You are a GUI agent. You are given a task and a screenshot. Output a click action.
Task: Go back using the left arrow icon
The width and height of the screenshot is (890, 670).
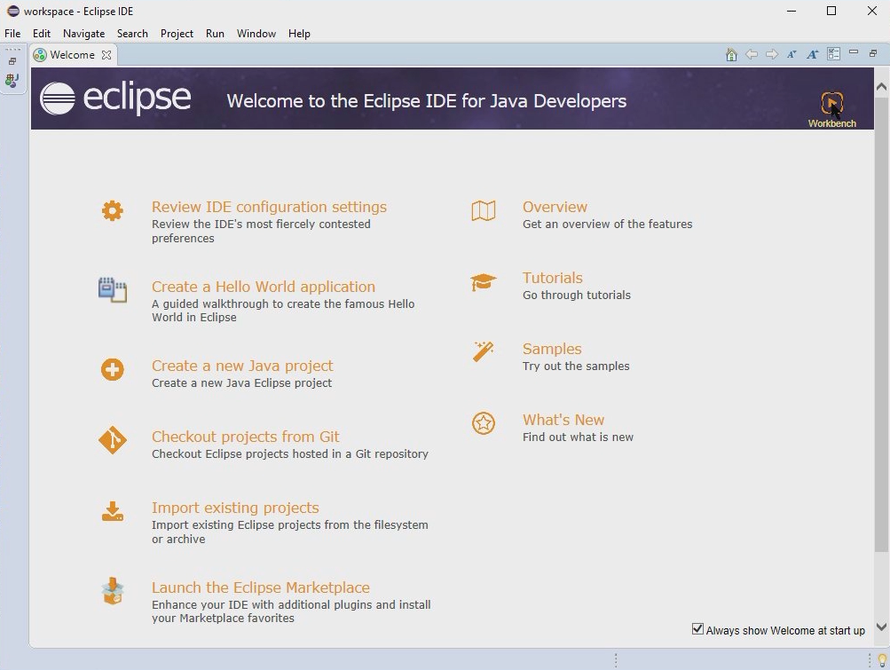point(752,55)
